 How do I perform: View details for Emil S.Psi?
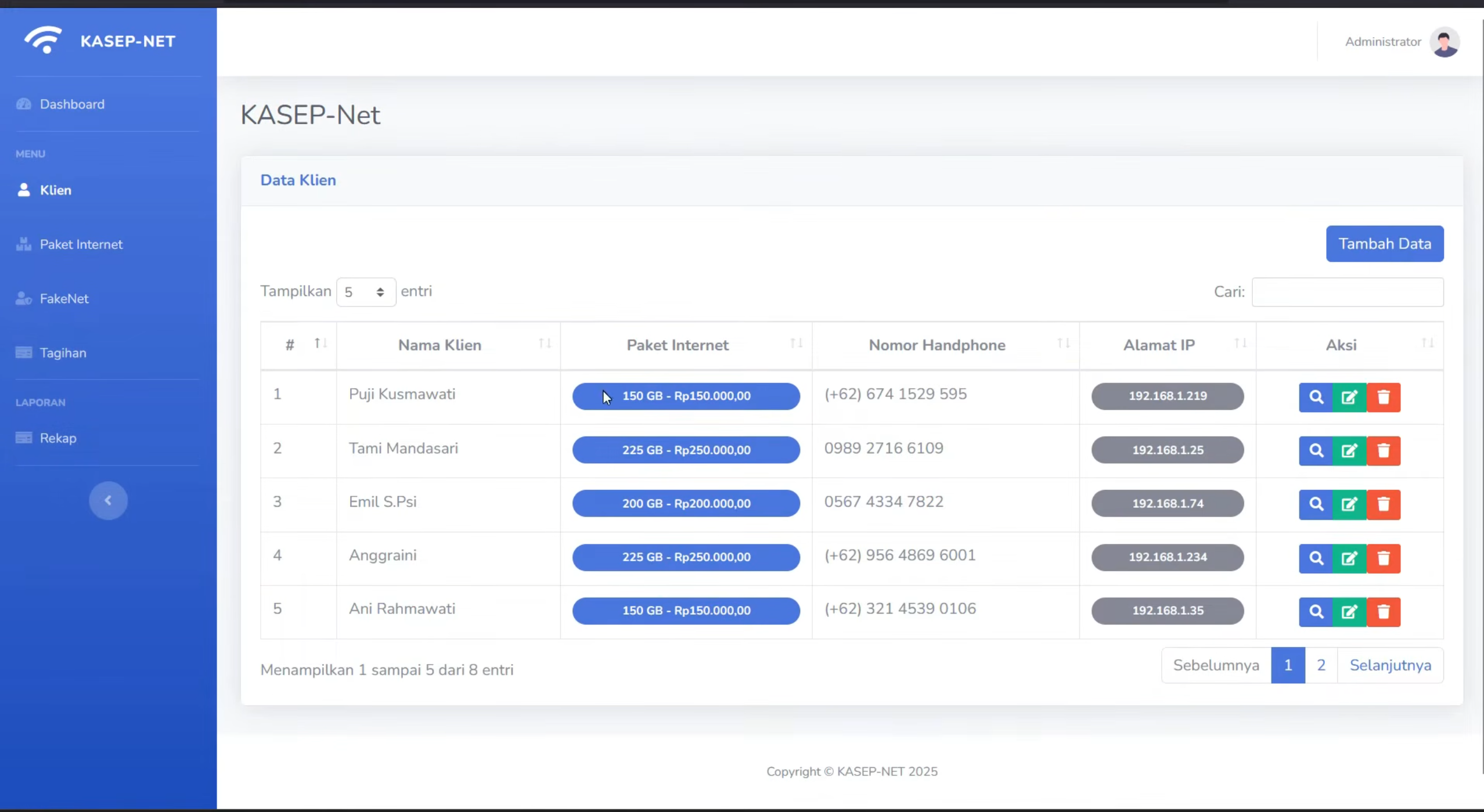1316,504
